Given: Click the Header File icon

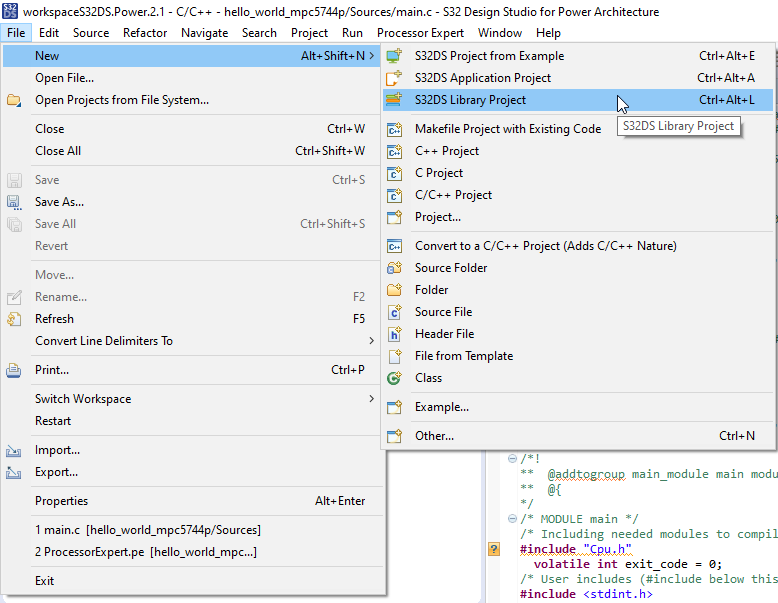Looking at the screenshot, I should [394, 334].
